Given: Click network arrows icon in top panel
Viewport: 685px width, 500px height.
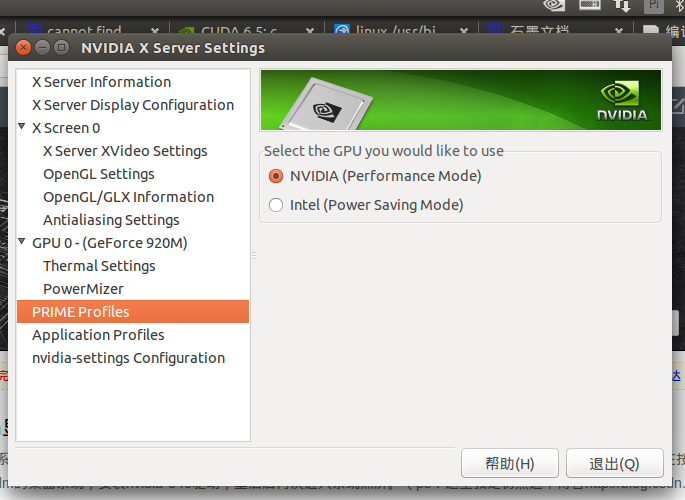Looking at the screenshot, I should (x=622, y=5).
